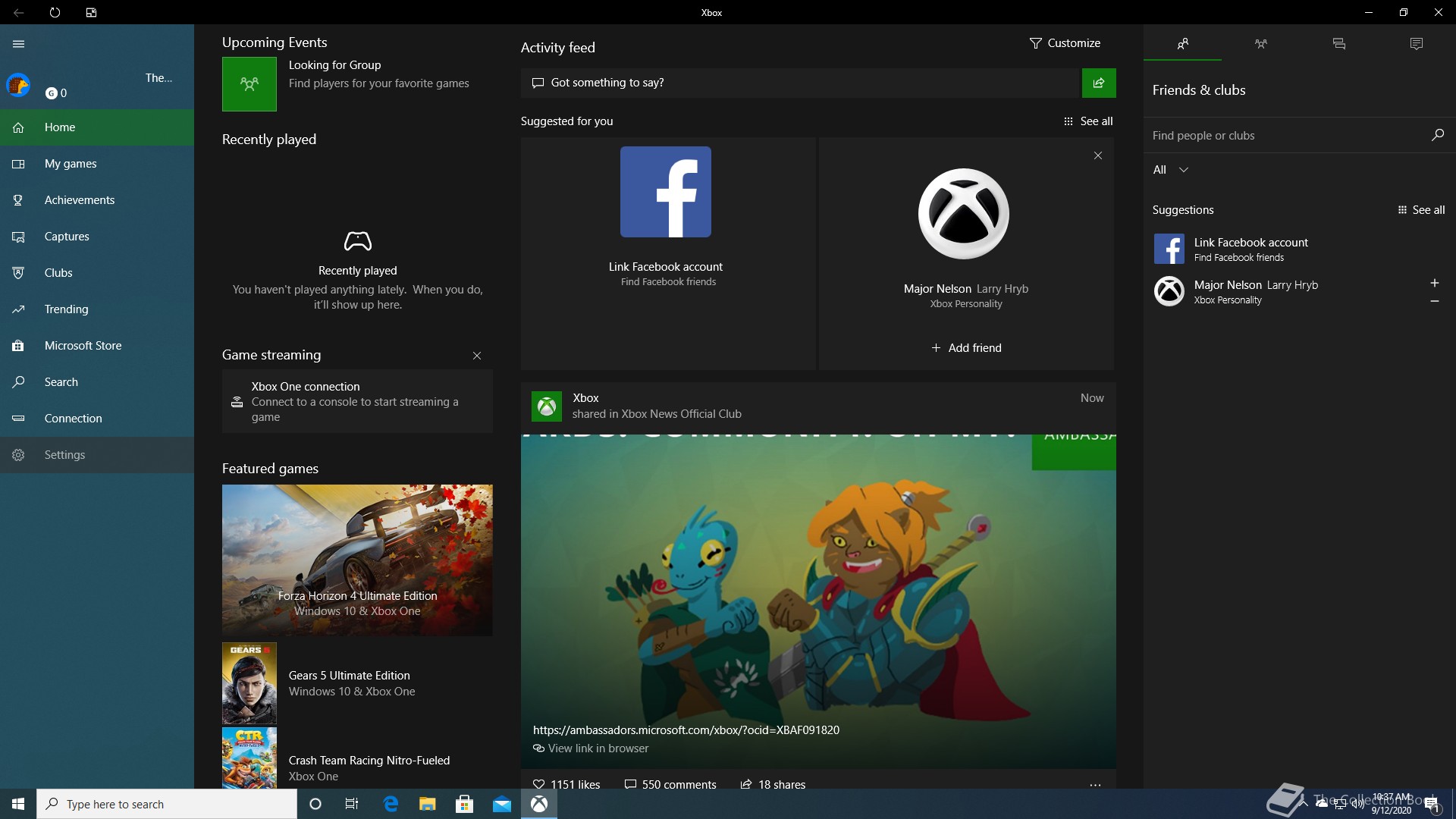Open Task View from the taskbar
Image resolution: width=1456 pixels, height=819 pixels.
[x=352, y=804]
